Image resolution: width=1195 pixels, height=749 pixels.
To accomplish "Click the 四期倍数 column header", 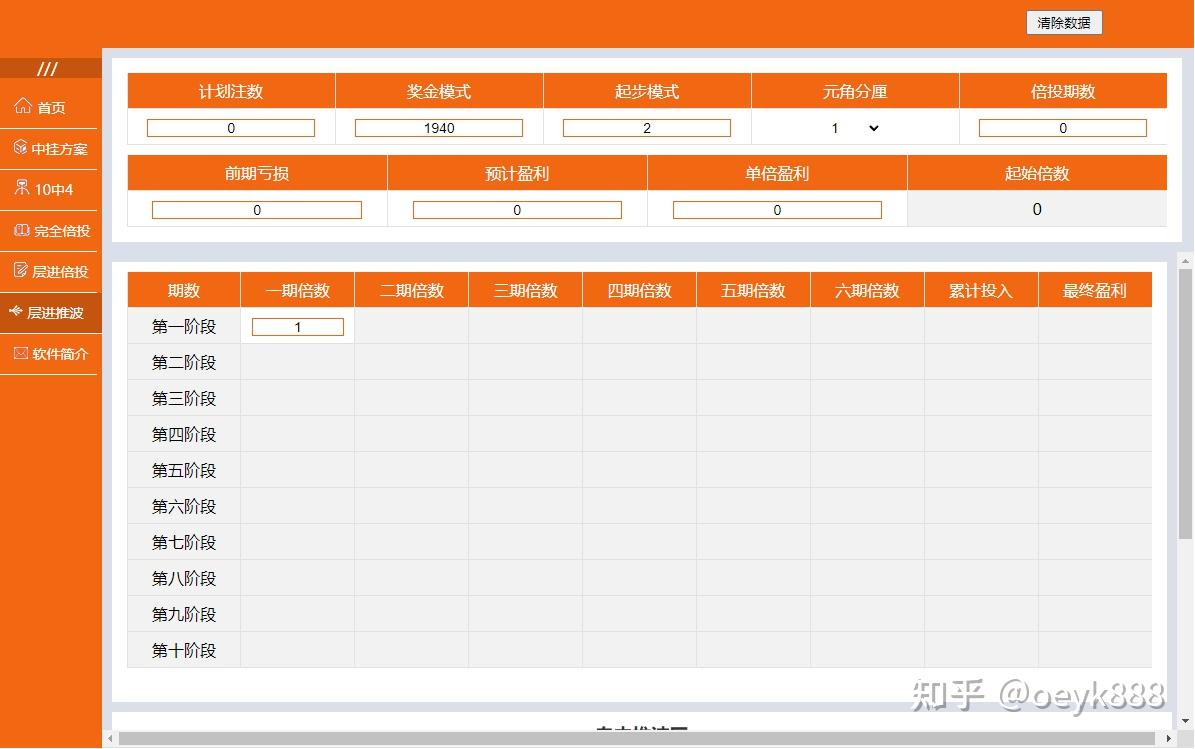I will pyautogui.click(x=639, y=290).
